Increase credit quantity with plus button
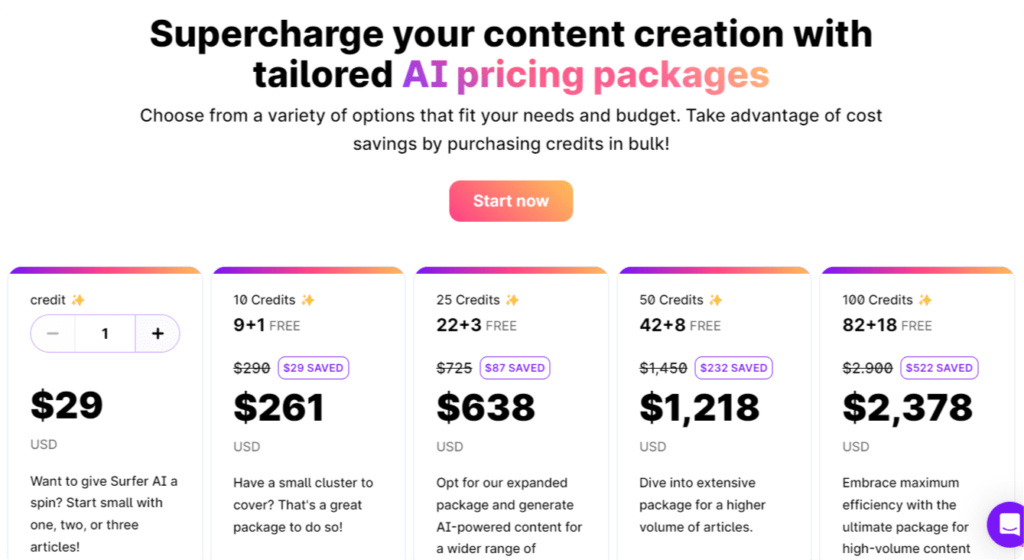 click(157, 334)
